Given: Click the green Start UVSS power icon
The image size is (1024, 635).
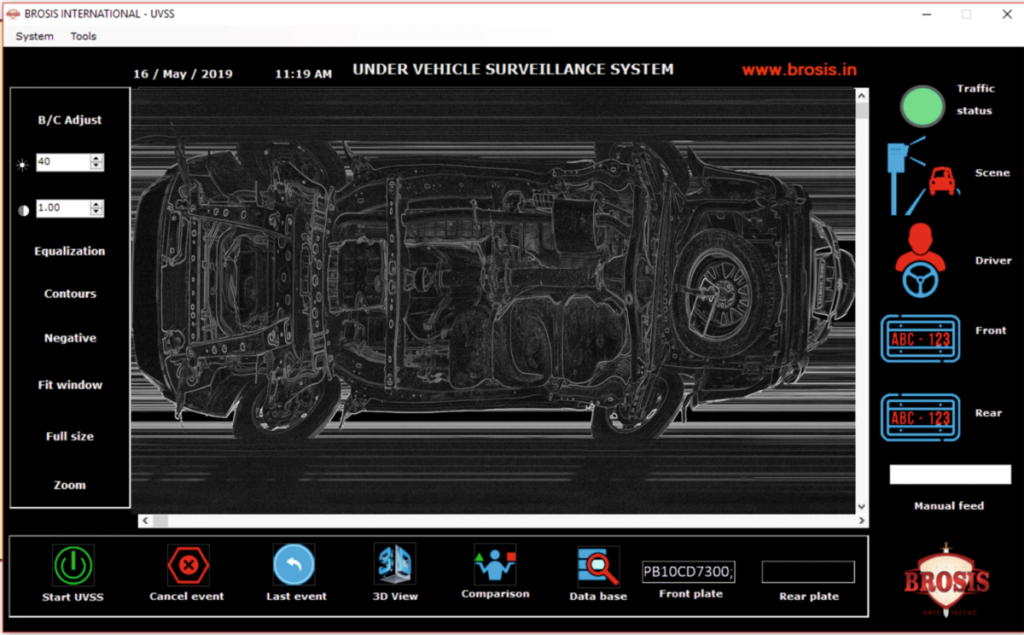Looking at the screenshot, I should 73,565.
